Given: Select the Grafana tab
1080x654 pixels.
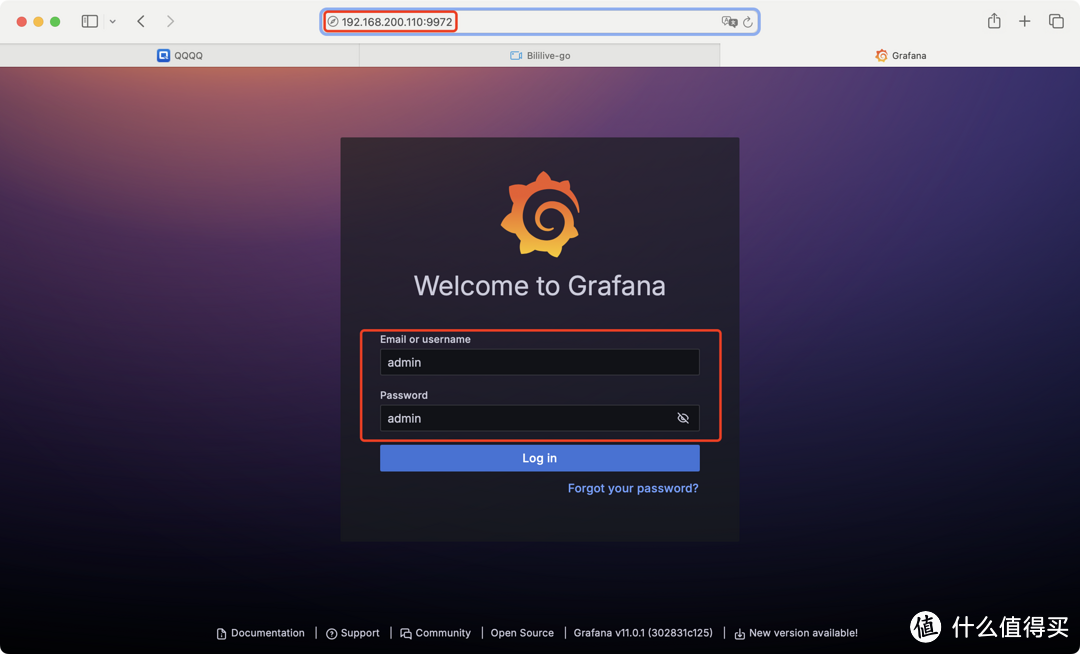Looking at the screenshot, I should point(900,56).
